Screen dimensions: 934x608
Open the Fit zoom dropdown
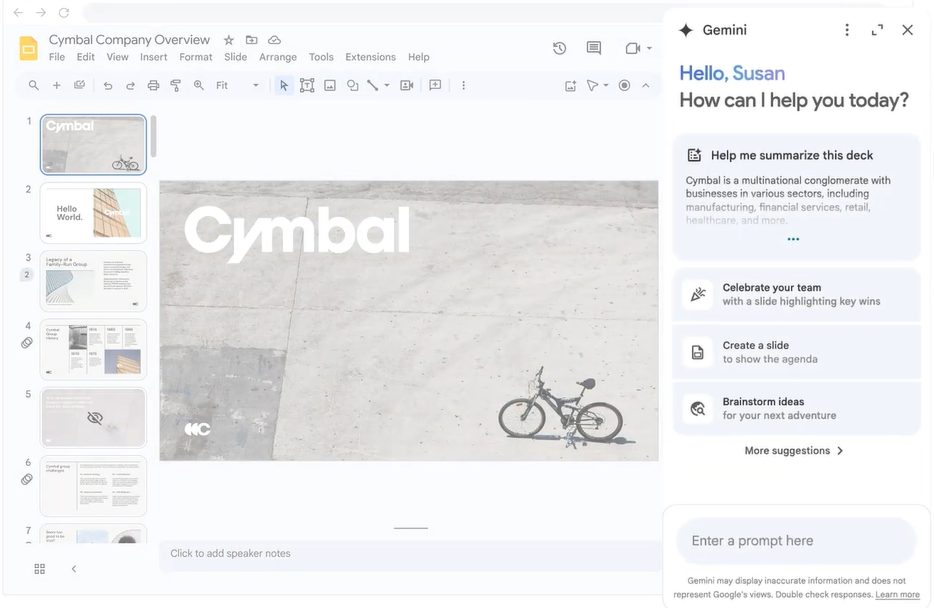[x=238, y=86]
